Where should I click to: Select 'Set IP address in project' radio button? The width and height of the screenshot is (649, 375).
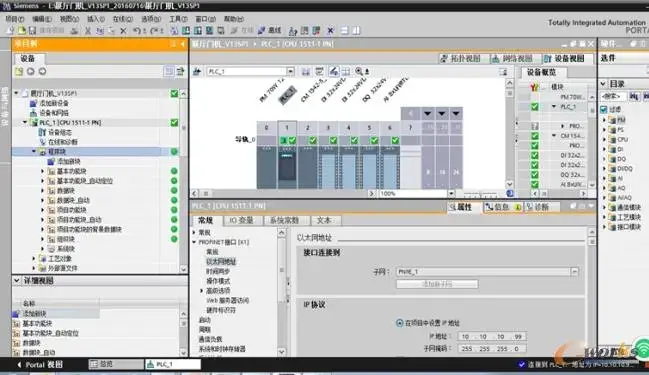[399, 323]
